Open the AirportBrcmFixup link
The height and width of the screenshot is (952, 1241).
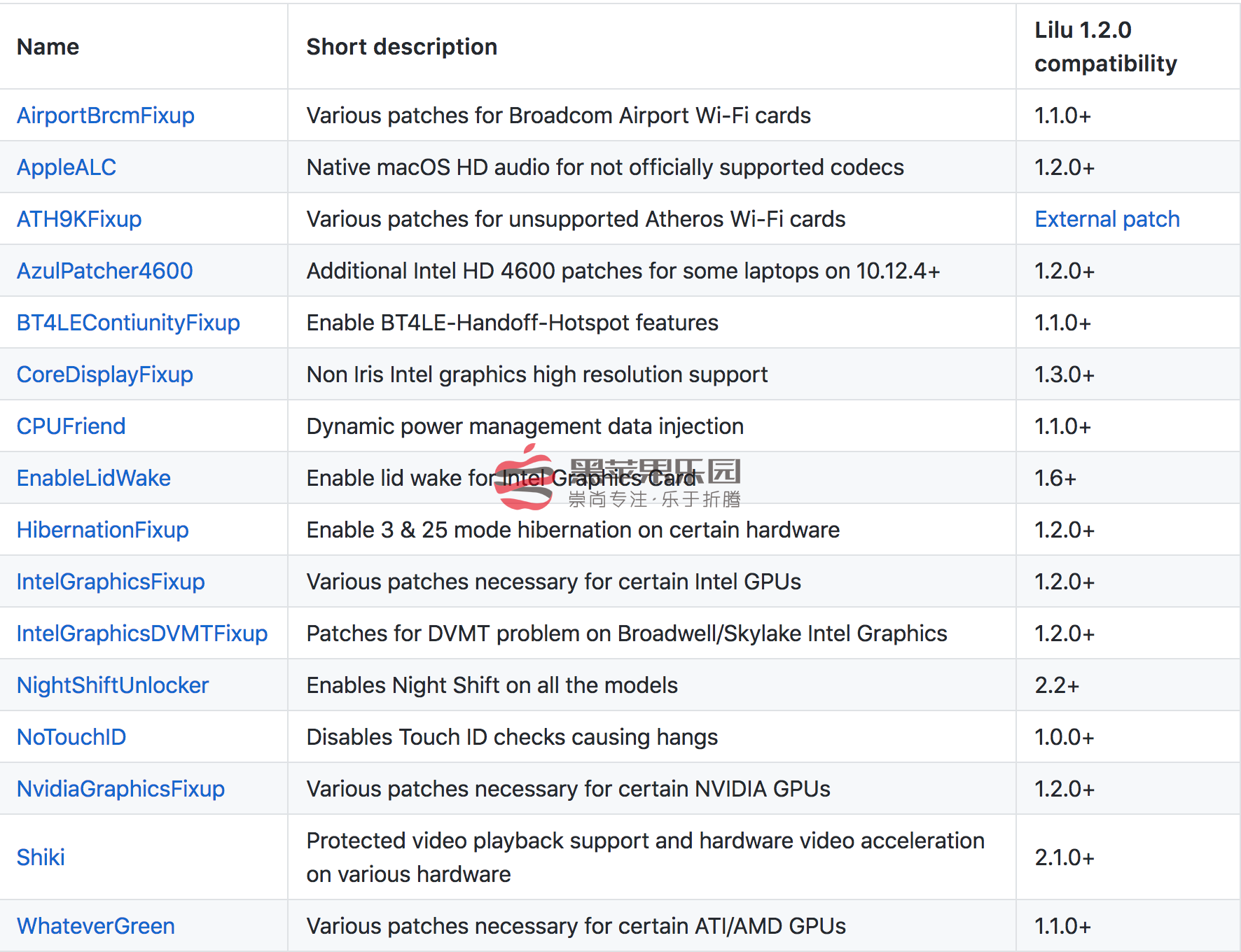(106, 115)
